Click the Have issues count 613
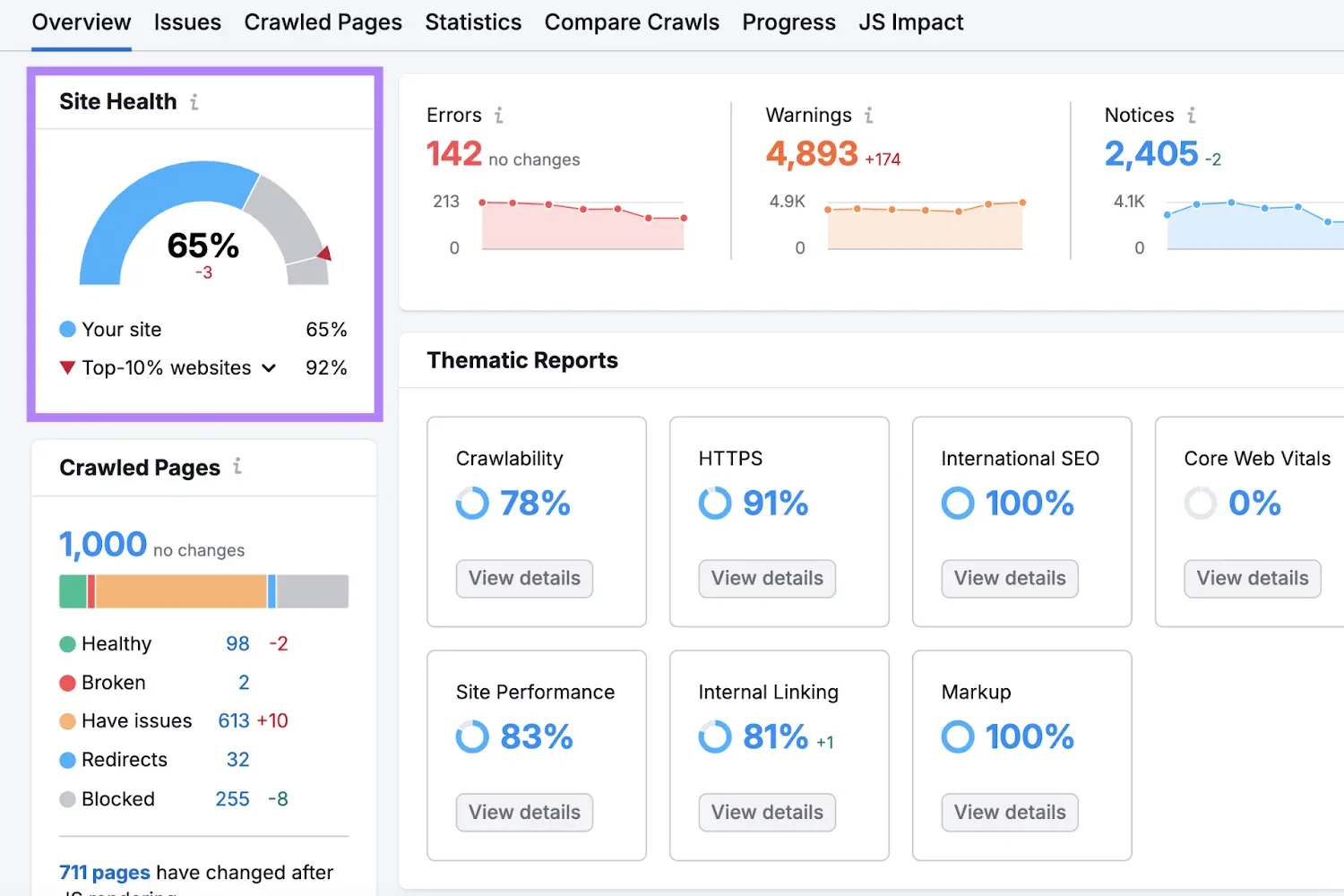 point(234,721)
